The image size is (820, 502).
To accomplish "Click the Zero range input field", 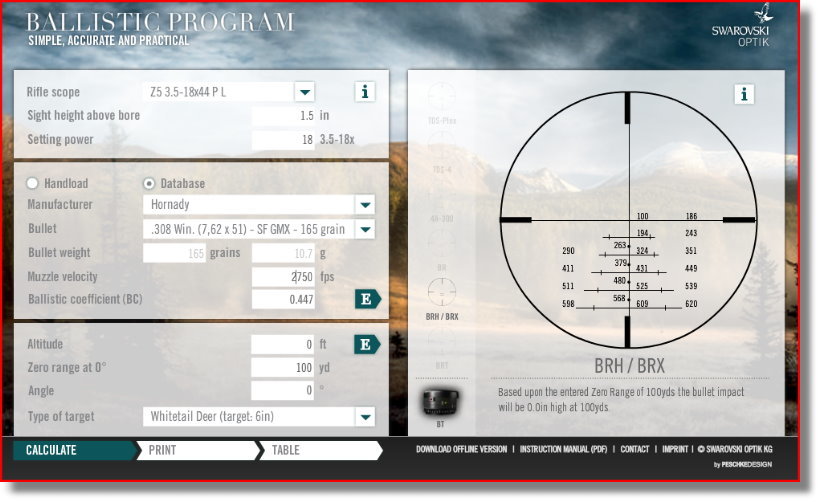I will click(x=282, y=368).
